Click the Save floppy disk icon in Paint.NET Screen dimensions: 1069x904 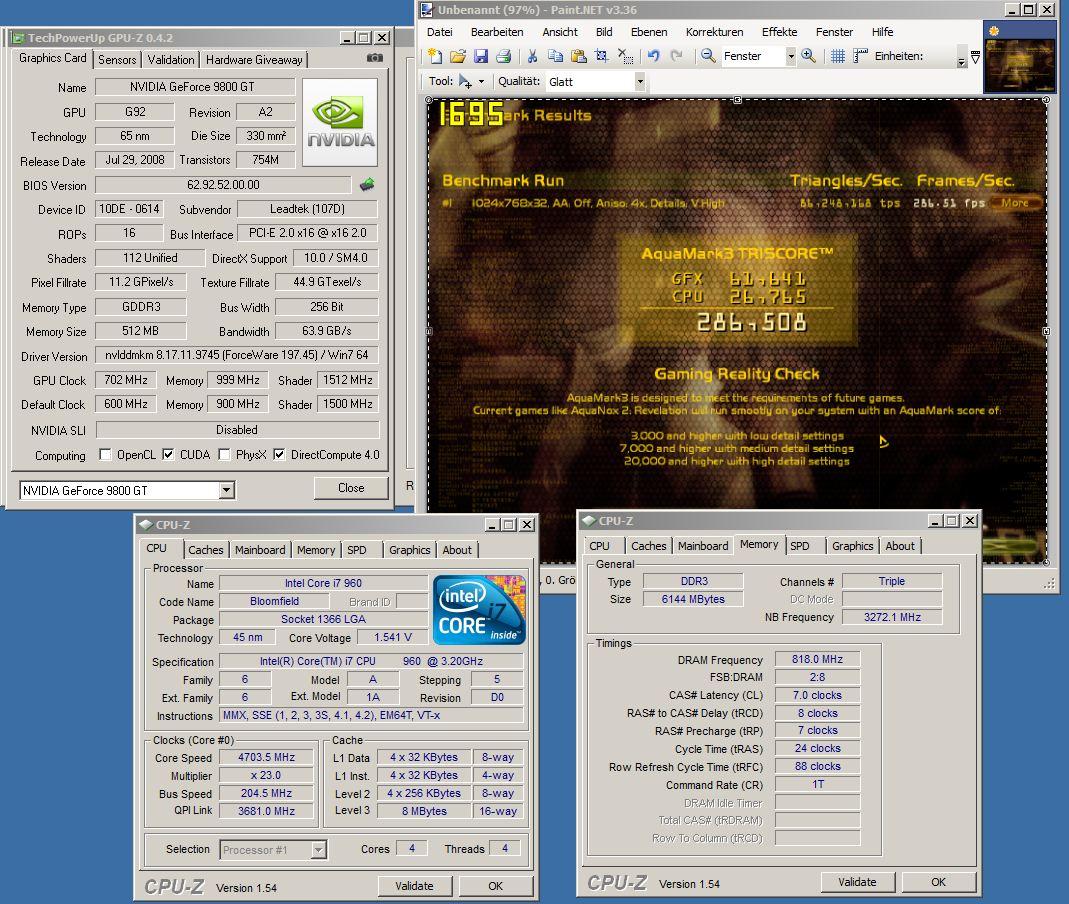point(481,57)
